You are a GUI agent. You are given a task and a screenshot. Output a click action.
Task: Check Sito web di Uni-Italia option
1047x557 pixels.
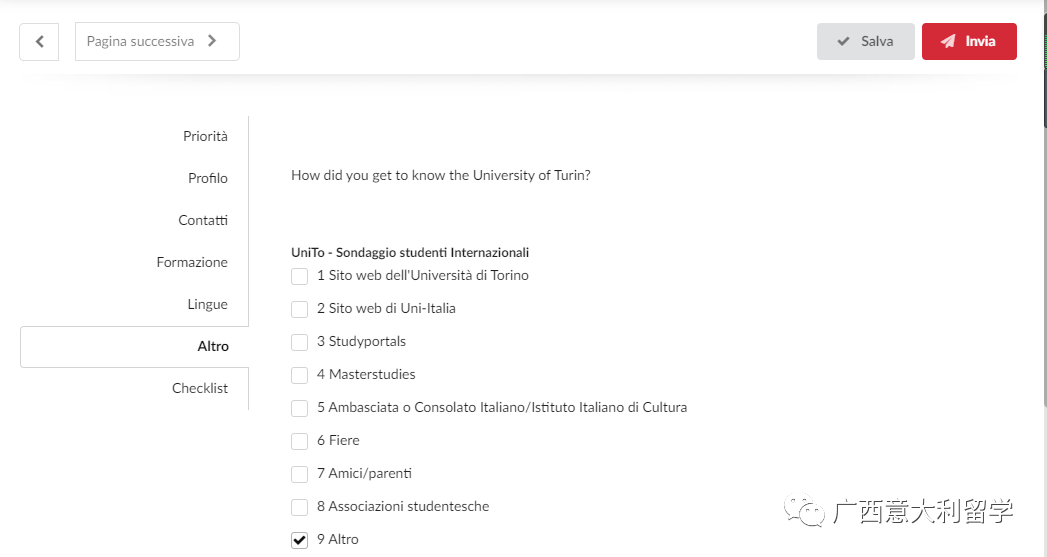coord(299,309)
